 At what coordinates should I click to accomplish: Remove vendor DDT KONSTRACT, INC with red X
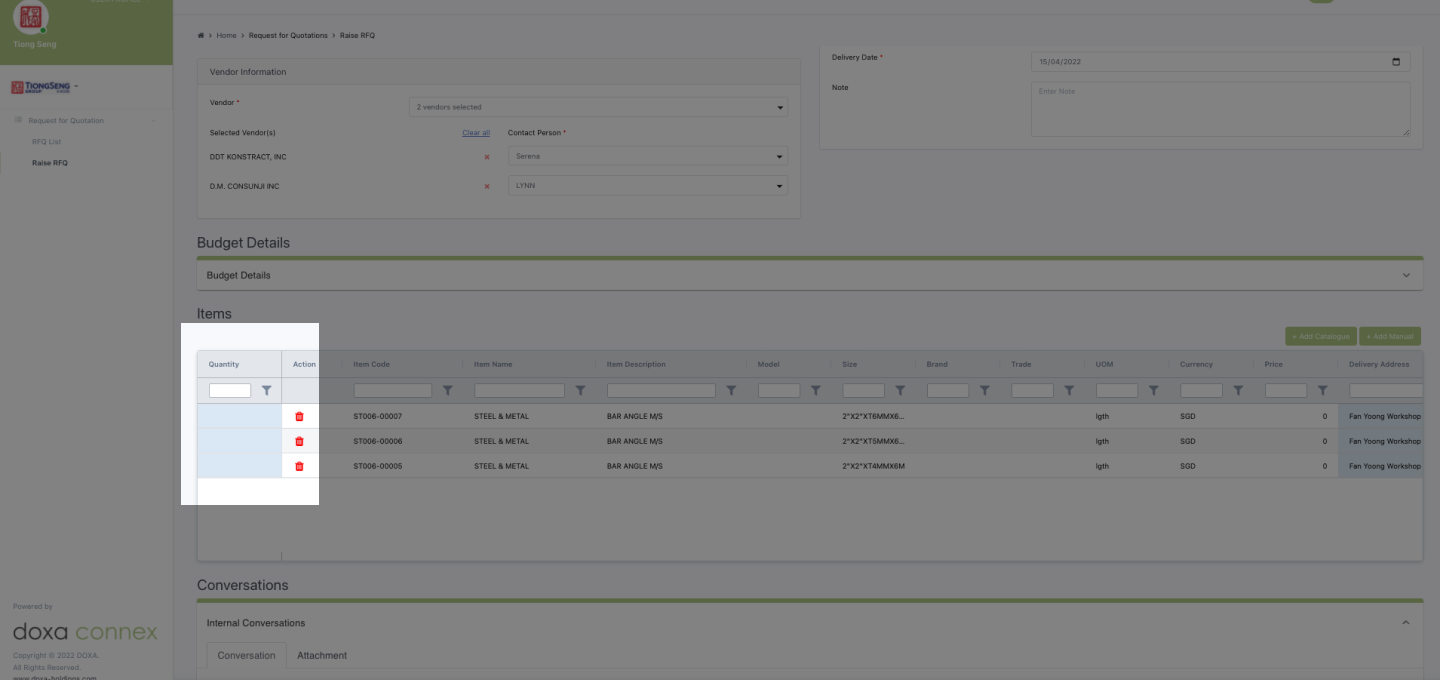click(x=487, y=157)
